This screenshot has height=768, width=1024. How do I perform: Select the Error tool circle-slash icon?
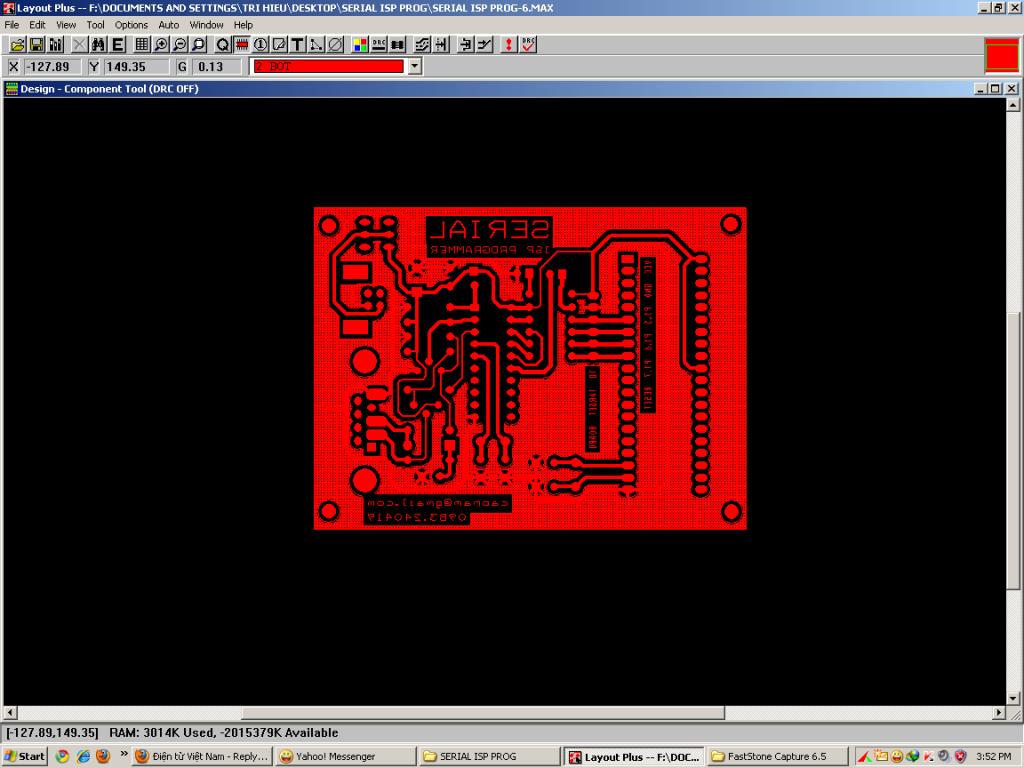click(335, 44)
